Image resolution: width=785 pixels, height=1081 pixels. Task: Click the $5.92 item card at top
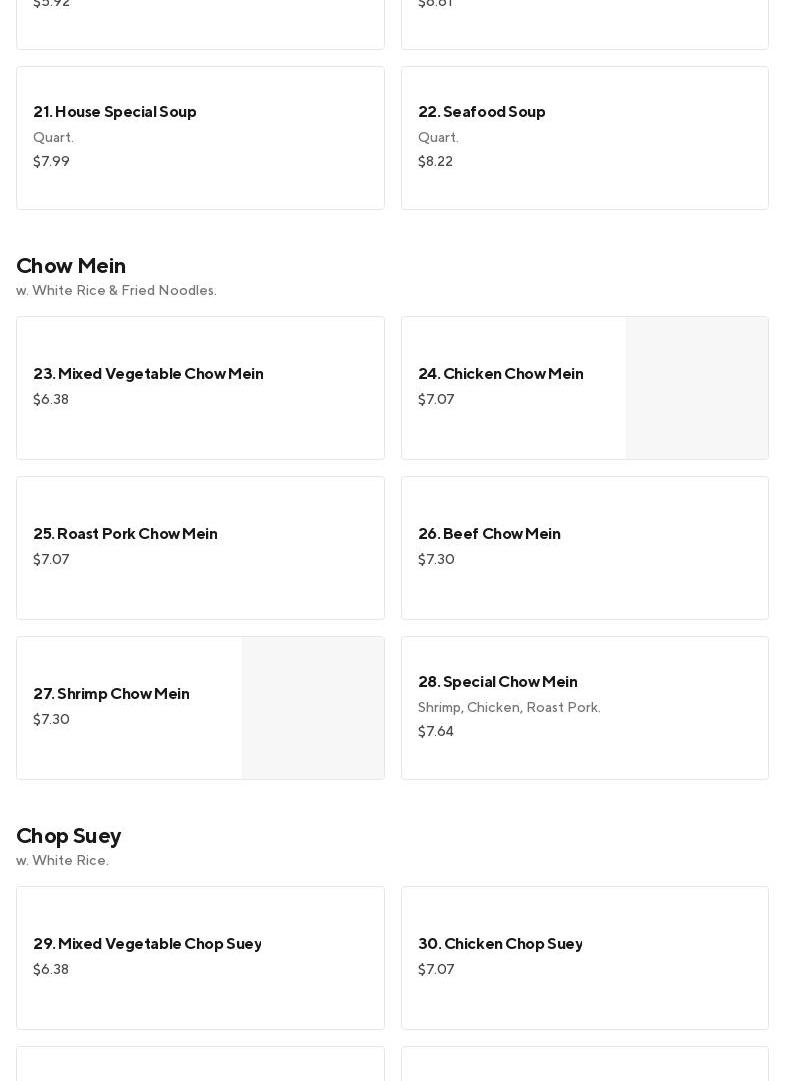(x=200, y=20)
